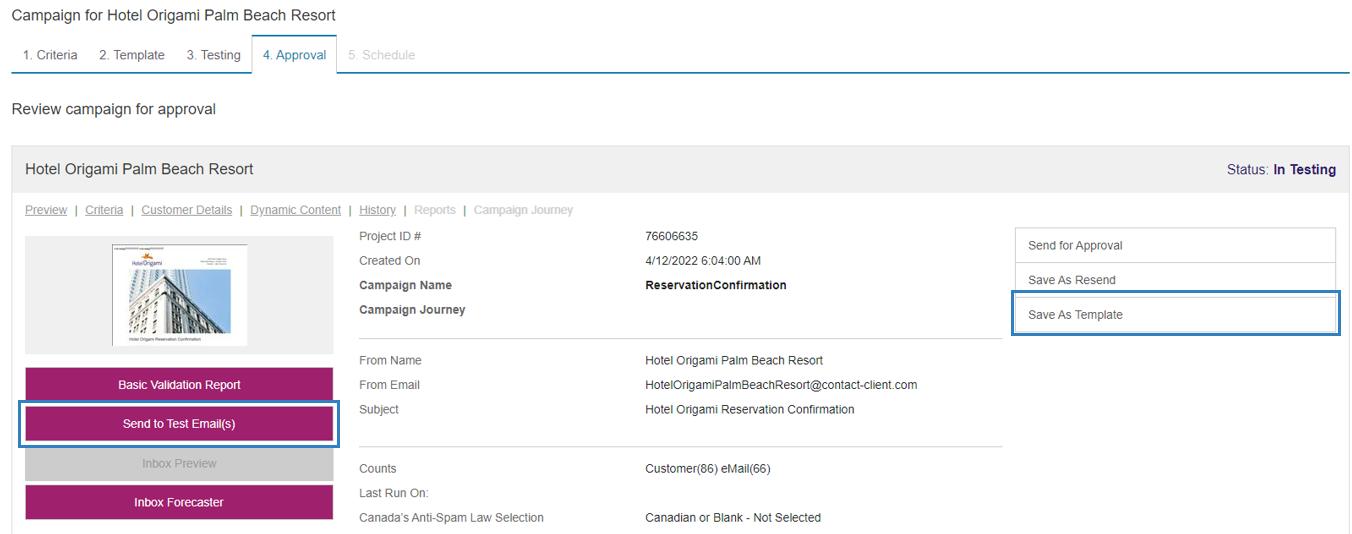Click the 5. Schedule tab
Viewport: 1352px width, 534px height.
381,55
